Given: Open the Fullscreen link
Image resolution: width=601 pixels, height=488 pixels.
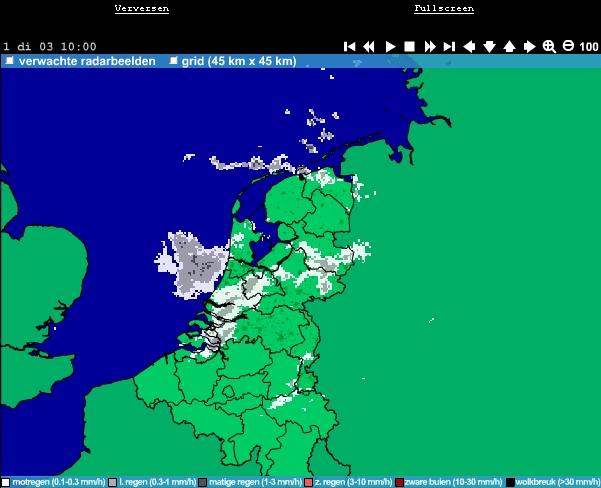Looking at the screenshot, I should 444,8.
